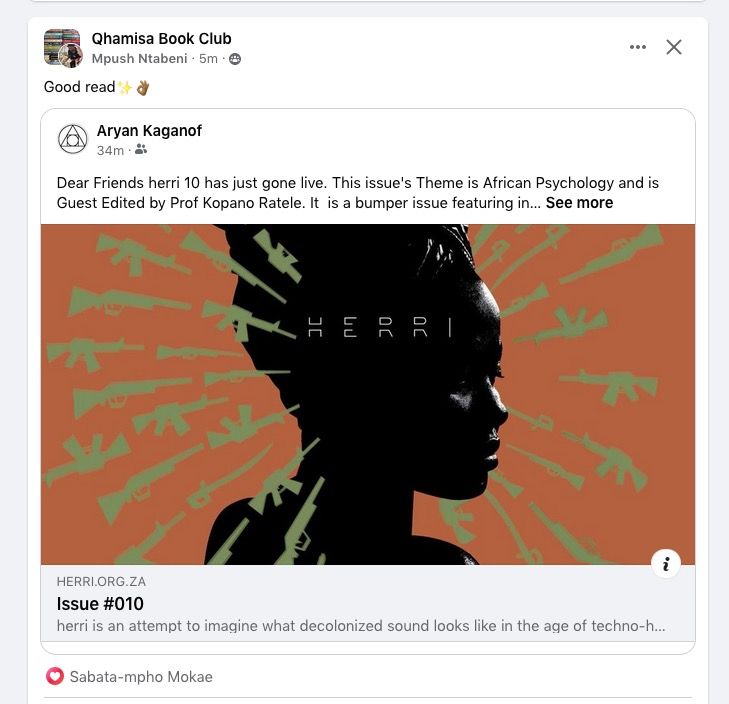Image resolution: width=729 pixels, height=704 pixels.
Task: Open Mpush Ntabeni's profile name link
Action: click(x=139, y=59)
